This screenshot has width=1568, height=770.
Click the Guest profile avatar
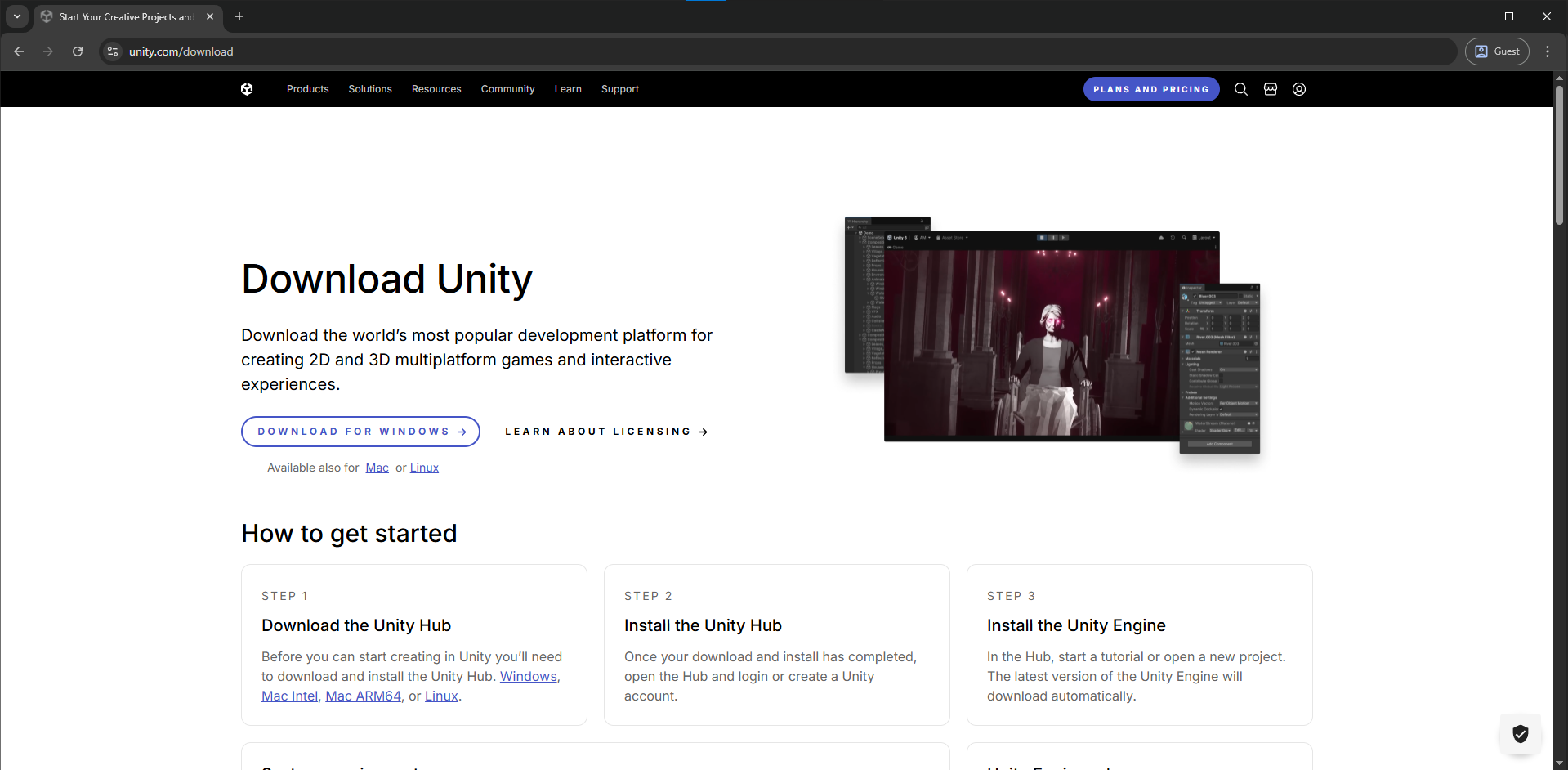point(1497,51)
